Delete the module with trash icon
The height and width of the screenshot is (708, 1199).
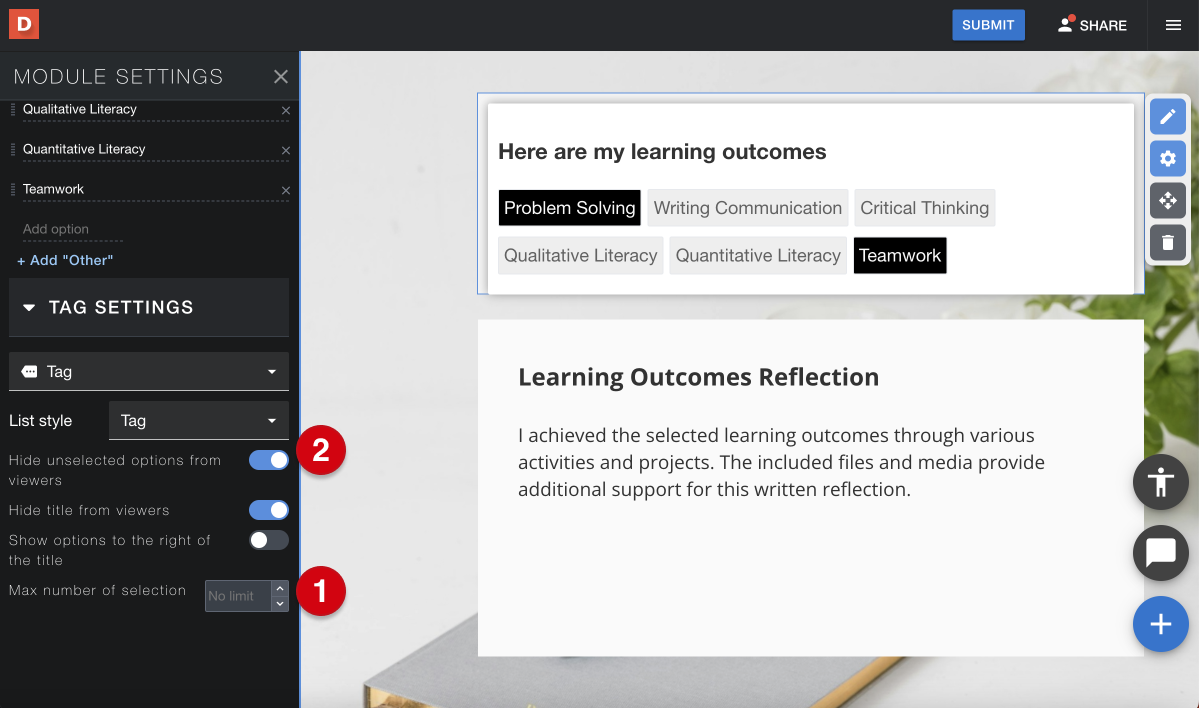[1168, 242]
